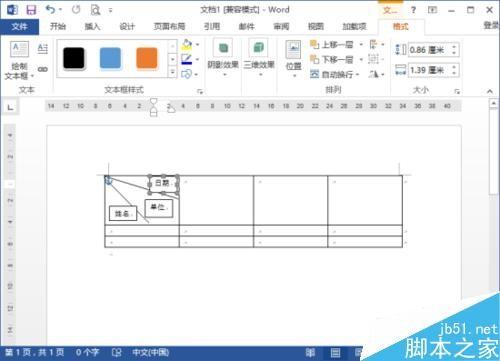Switch to the 设计 (Design) tab
This screenshot has width=500, height=361.
pyautogui.click(x=127, y=26)
